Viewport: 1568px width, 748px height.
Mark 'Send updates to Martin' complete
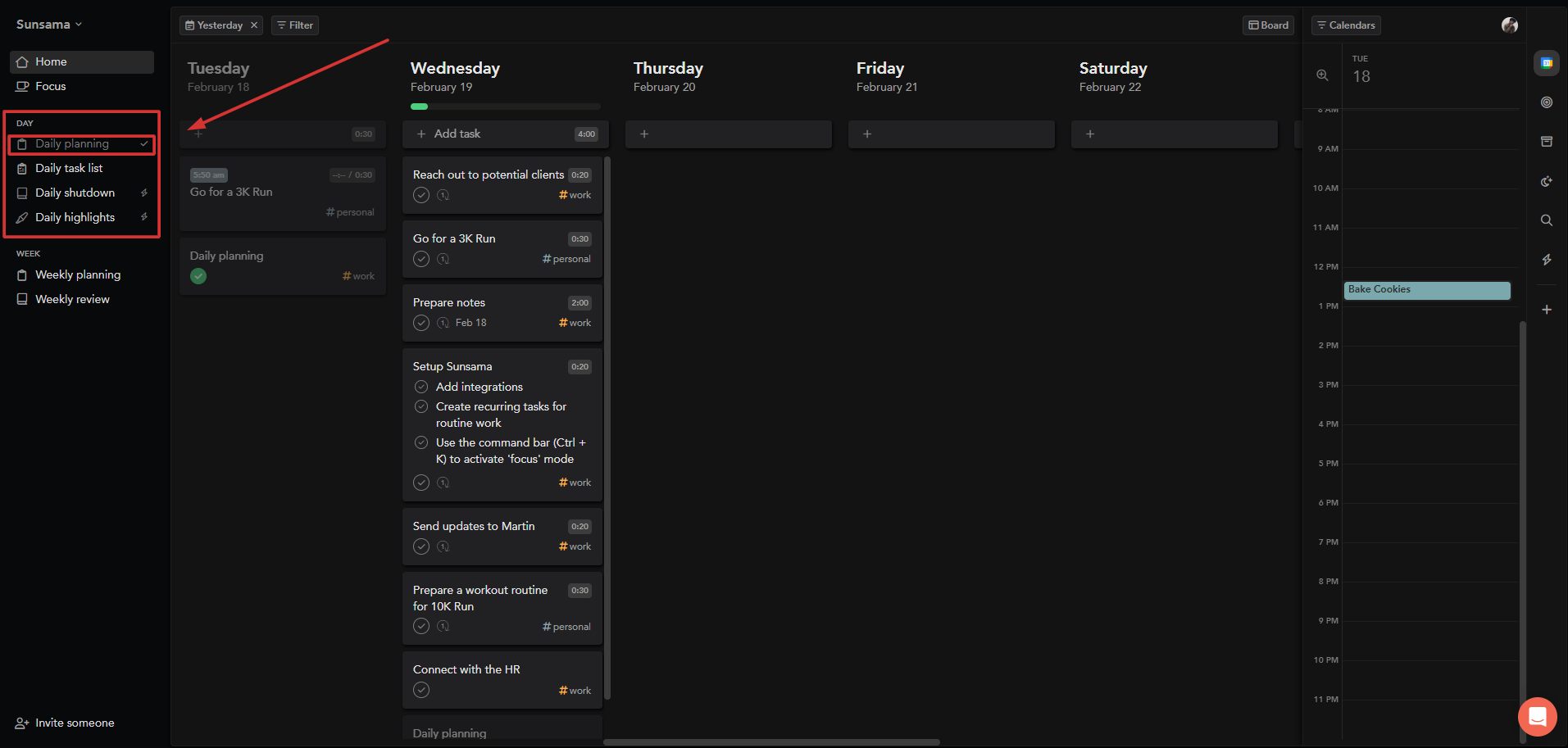[421, 546]
